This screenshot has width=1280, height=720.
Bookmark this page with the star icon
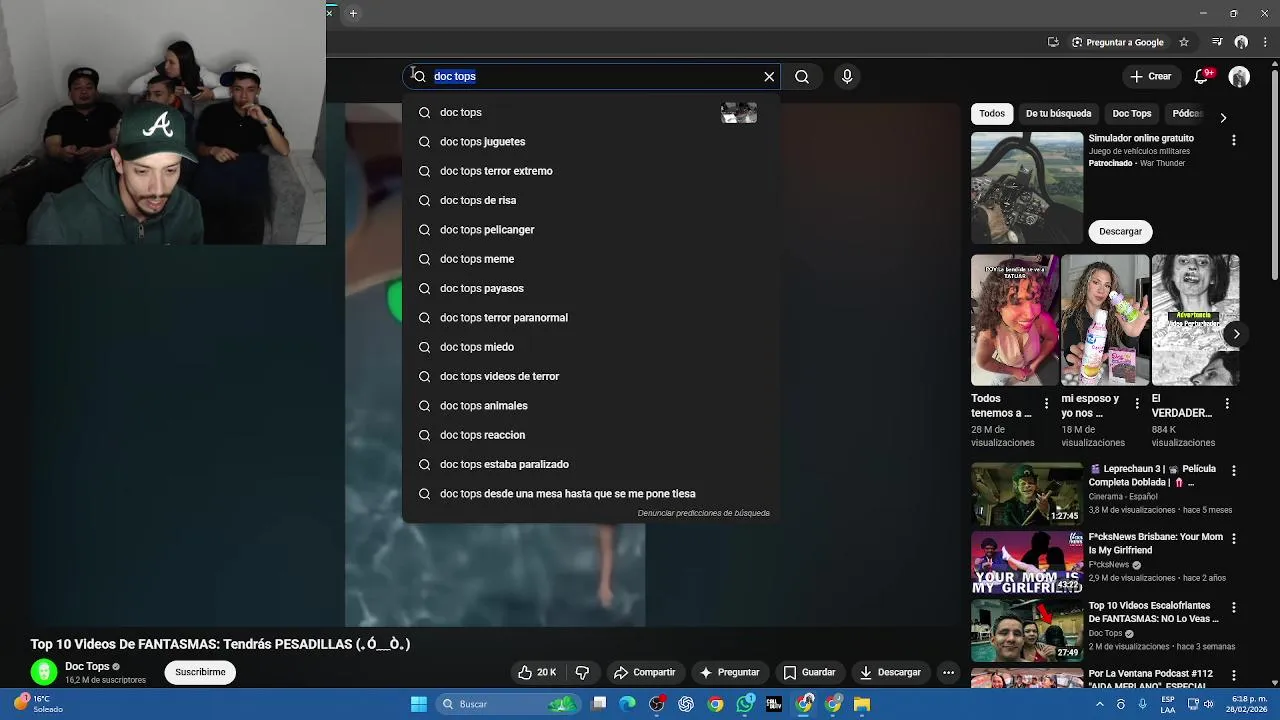pos(1184,42)
